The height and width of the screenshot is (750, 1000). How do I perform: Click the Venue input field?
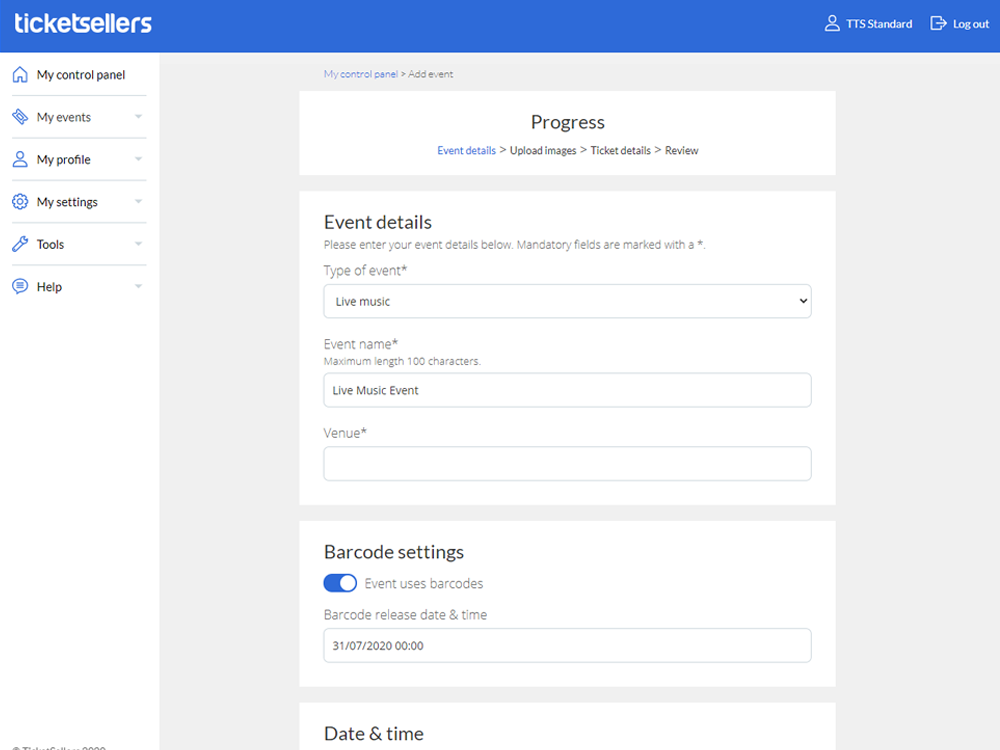click(x=567, y=463)
